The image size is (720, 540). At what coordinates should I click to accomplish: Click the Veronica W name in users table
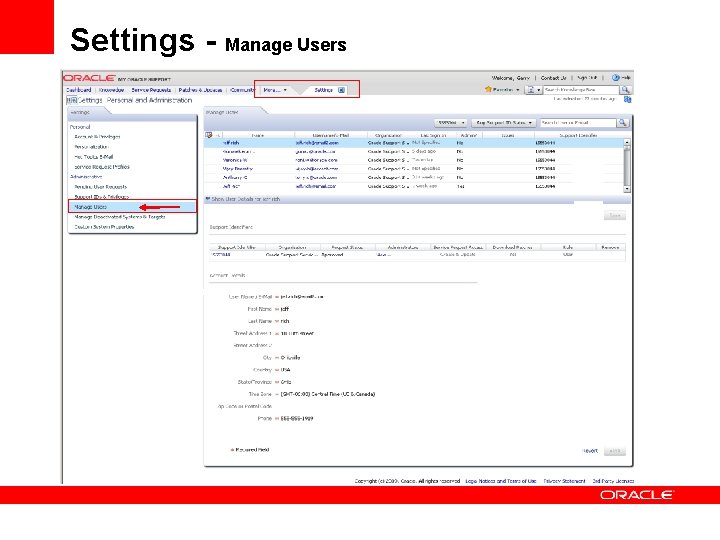tap(235, 160)
